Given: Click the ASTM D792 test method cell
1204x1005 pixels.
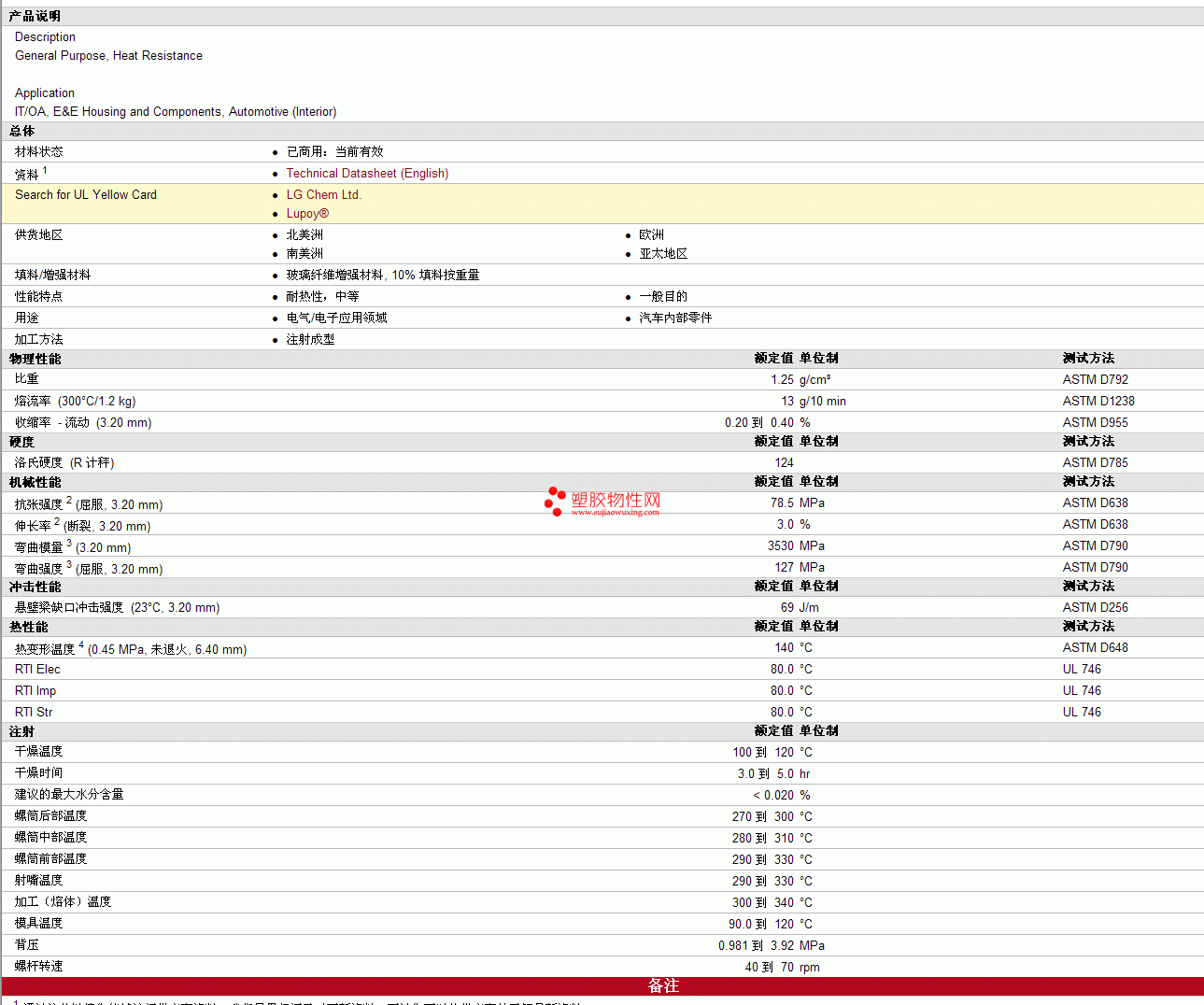Looking at the screenshot, I should [1095, 380].
